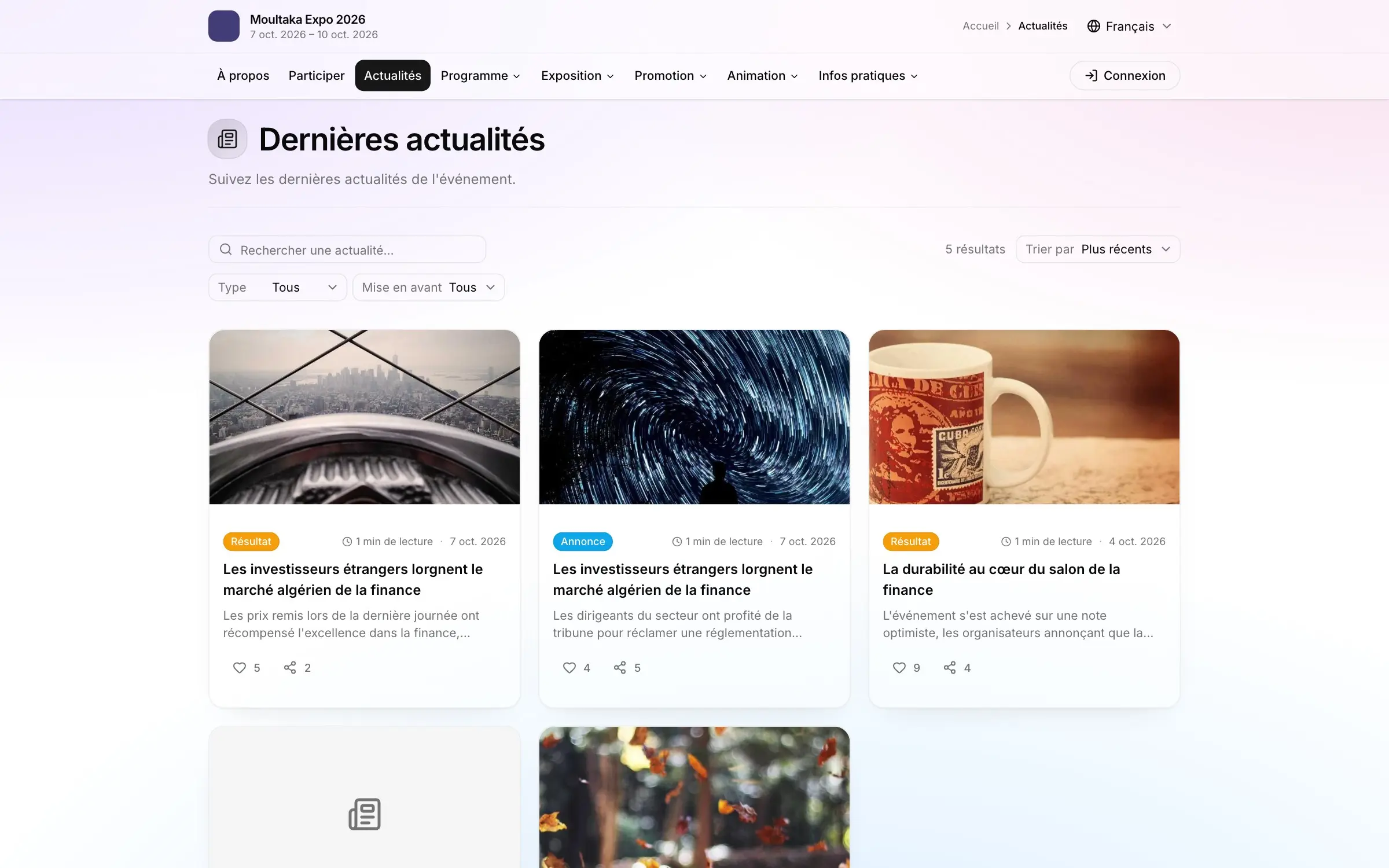The width and height of the screenshot is (1389, 868).
Task: Click the Résultat tag on the 4 oct. card
Action: [x=911, y=542]
